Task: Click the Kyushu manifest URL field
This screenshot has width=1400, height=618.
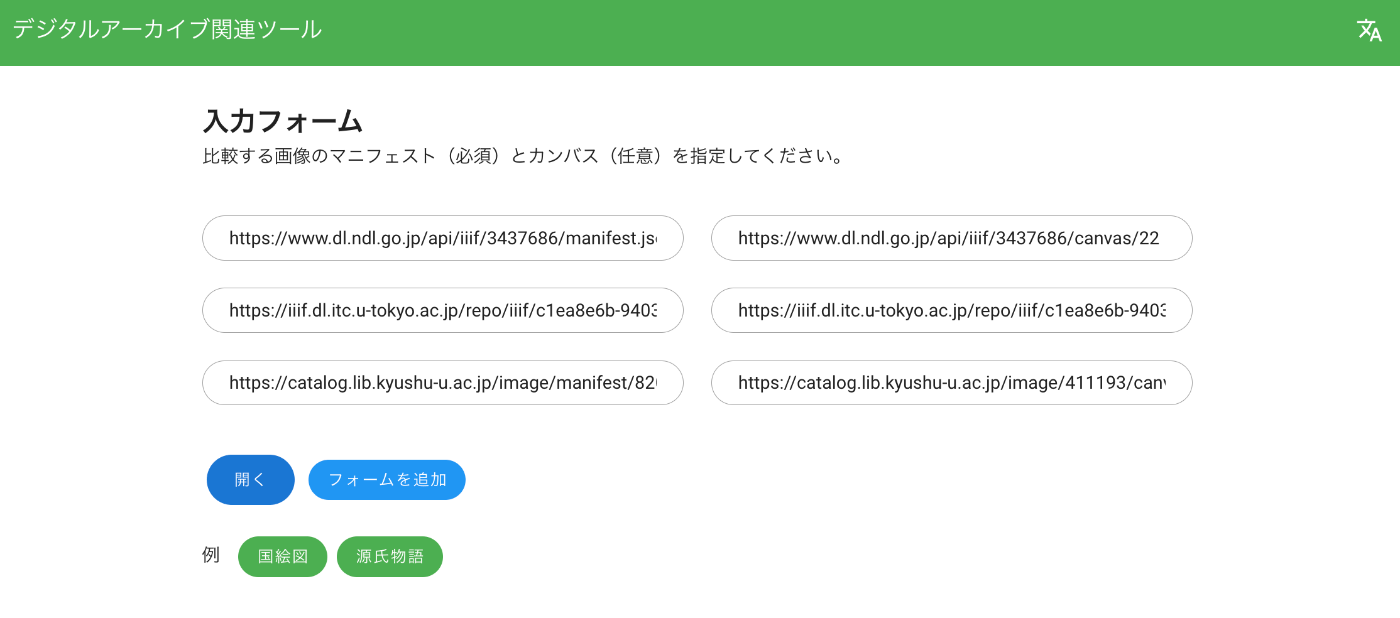Action: pos(443,382)
